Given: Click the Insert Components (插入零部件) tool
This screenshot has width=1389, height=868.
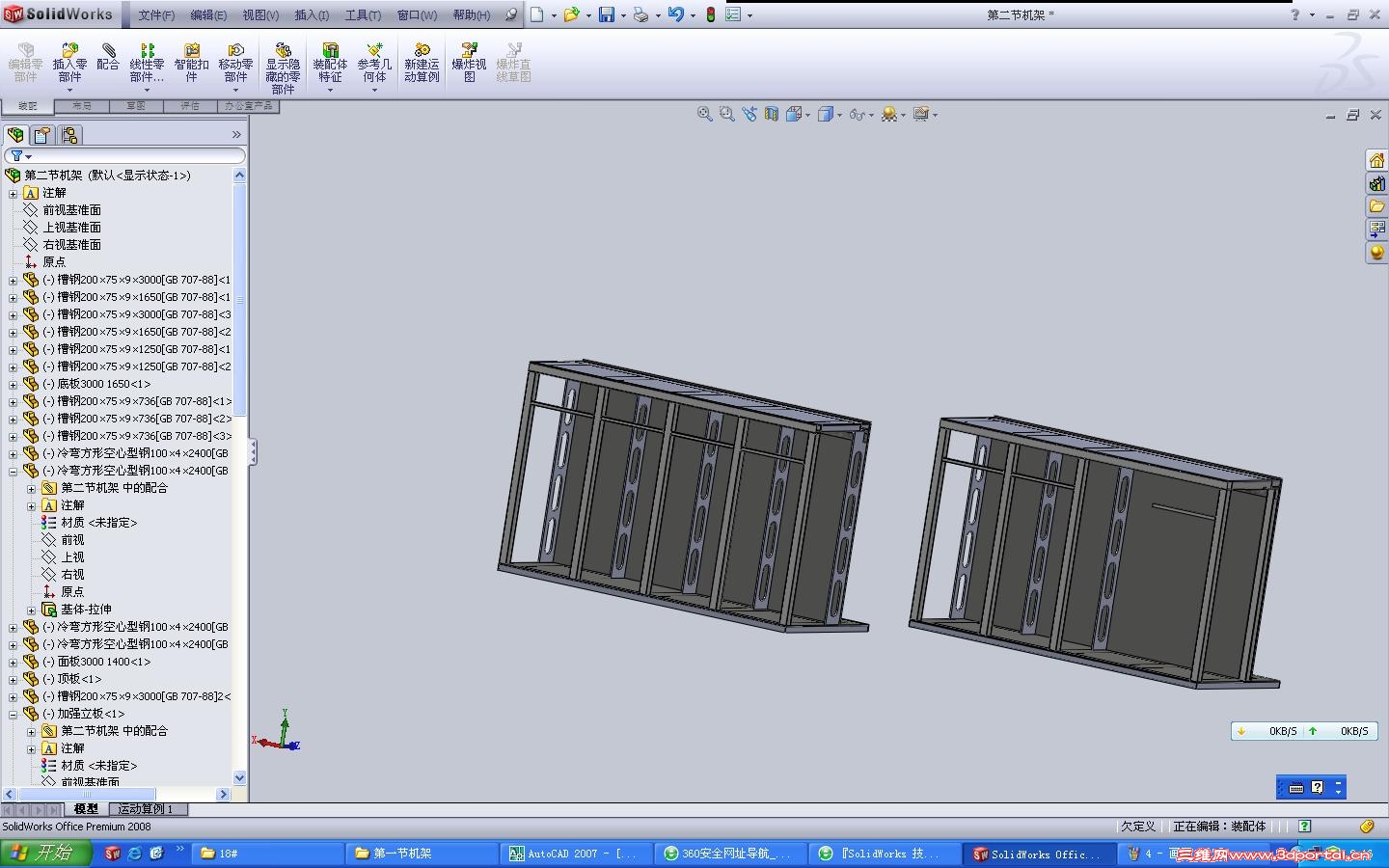Looking at the screenshot, I should tap(69, 63).
